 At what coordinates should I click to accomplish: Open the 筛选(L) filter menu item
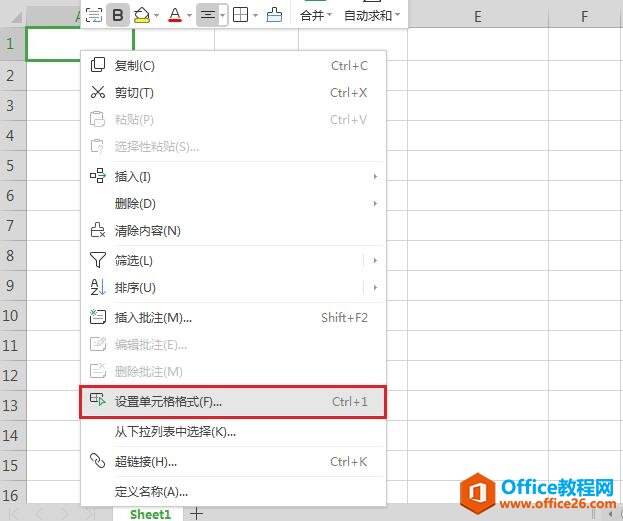coord(233,260)
